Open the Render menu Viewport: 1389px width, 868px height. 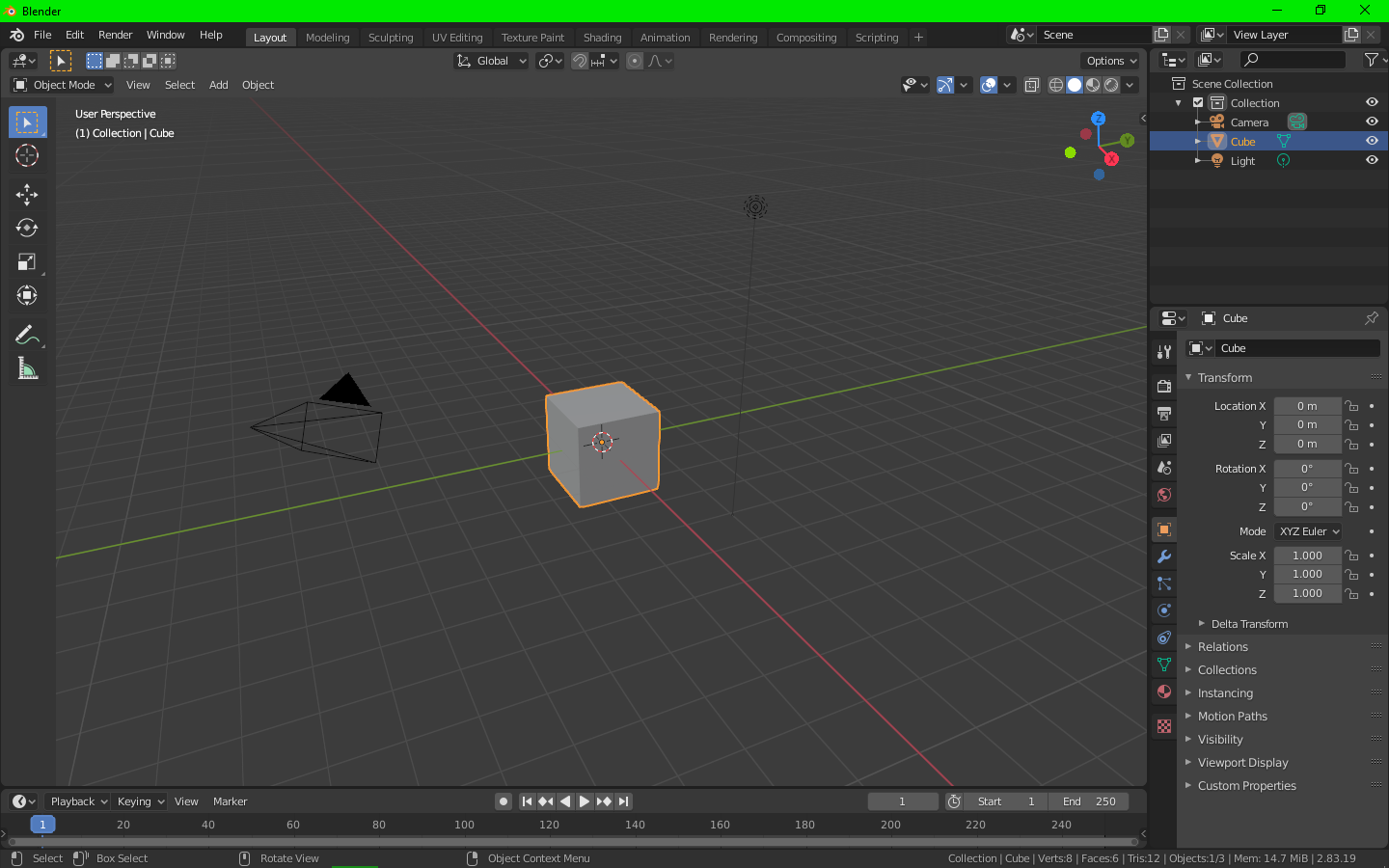(115, 35)
